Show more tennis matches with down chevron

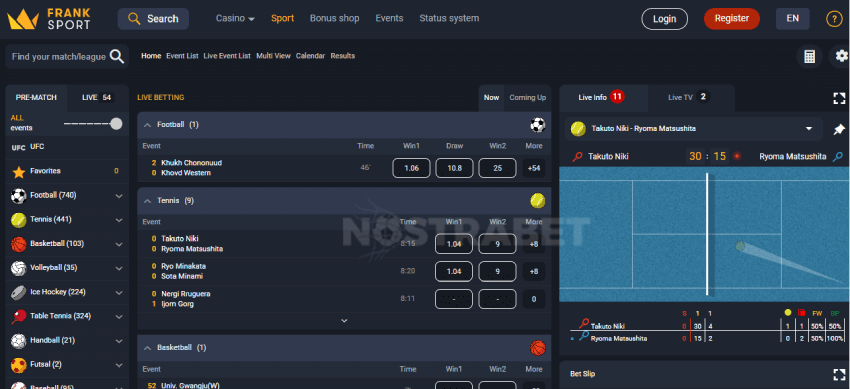coord(344,321)
